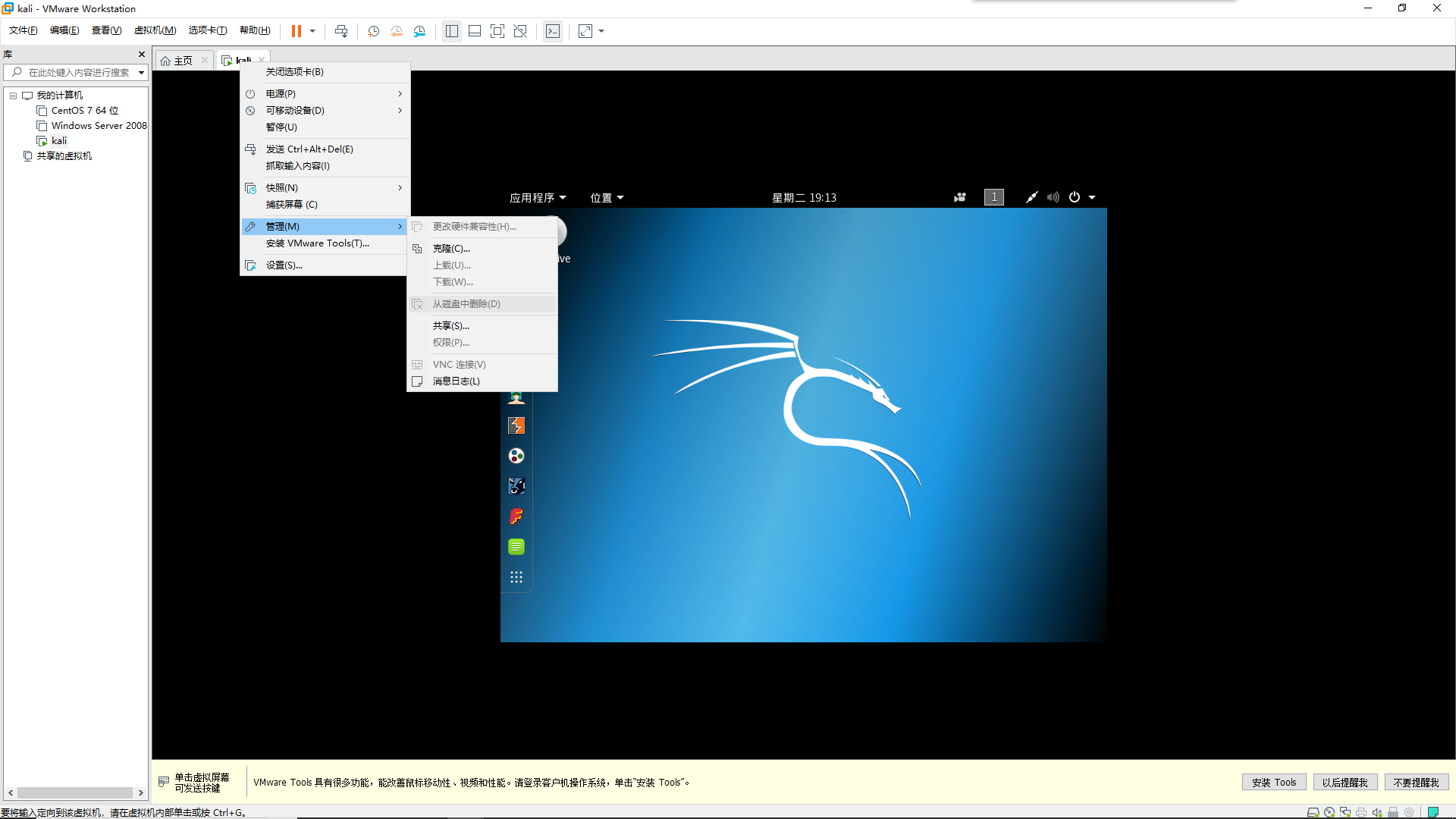Screen dimensions: 1456x819
Task: Choose 克隆(C)... in the 管理 submenu
Action: pos(482,249)
